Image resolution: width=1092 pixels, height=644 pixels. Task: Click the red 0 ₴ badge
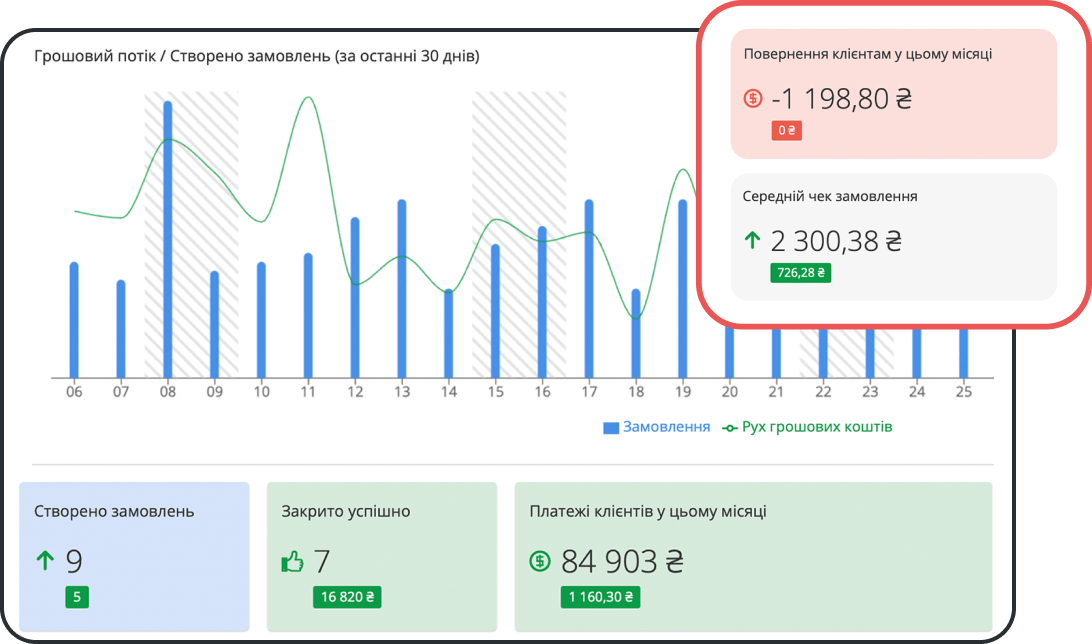pos(786,130)
